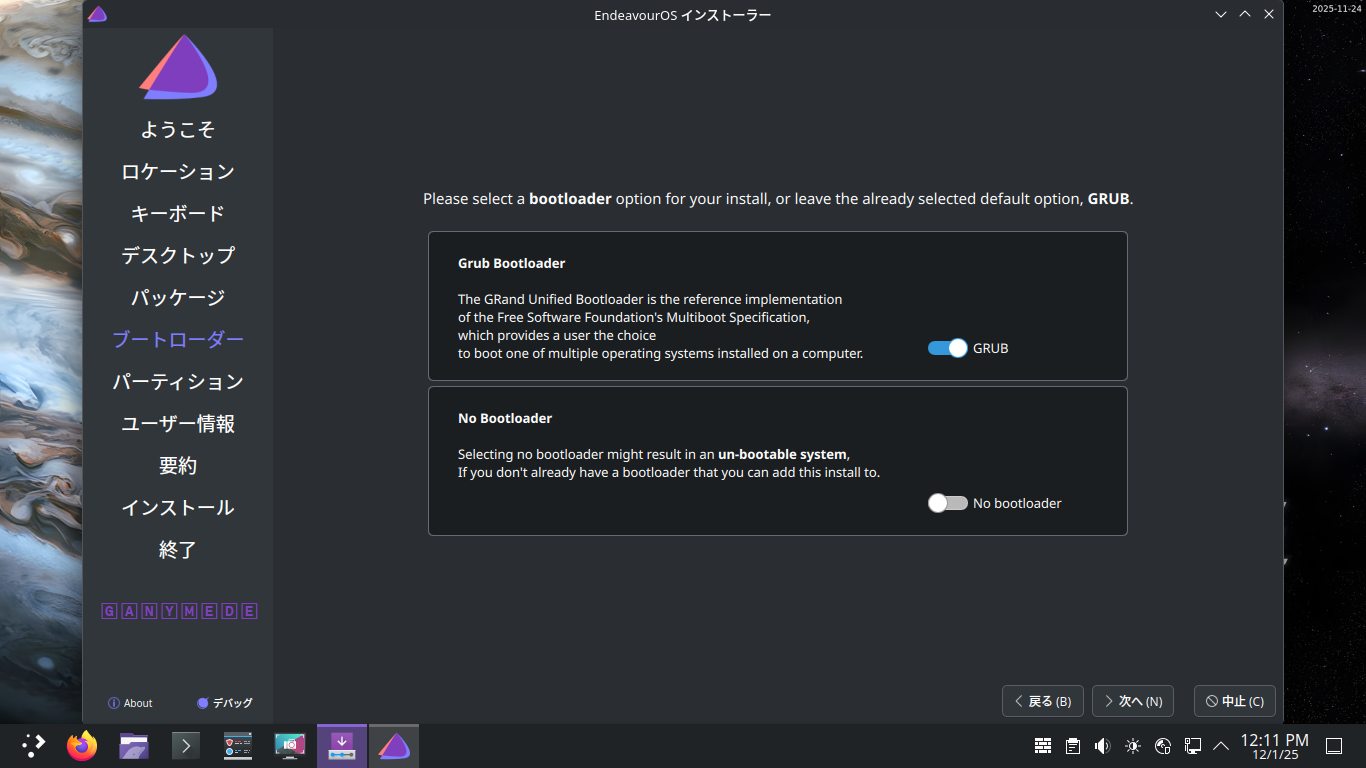
Task: Select the ブートローダー step in sidebar
Action: click(x=178, y=340)
